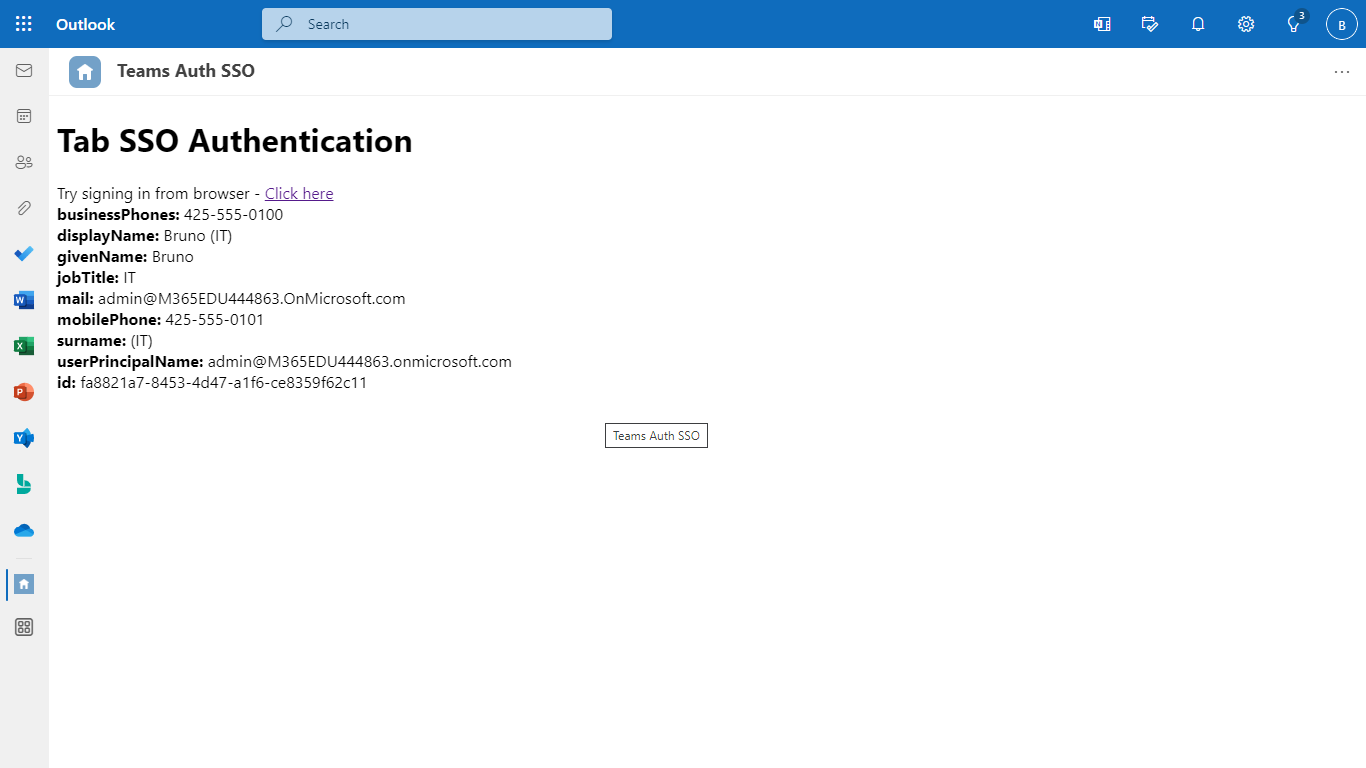Go to Mail in sidebar
Image resolution: width=1366 pixels, height=768 pixels.
[24, 70]
